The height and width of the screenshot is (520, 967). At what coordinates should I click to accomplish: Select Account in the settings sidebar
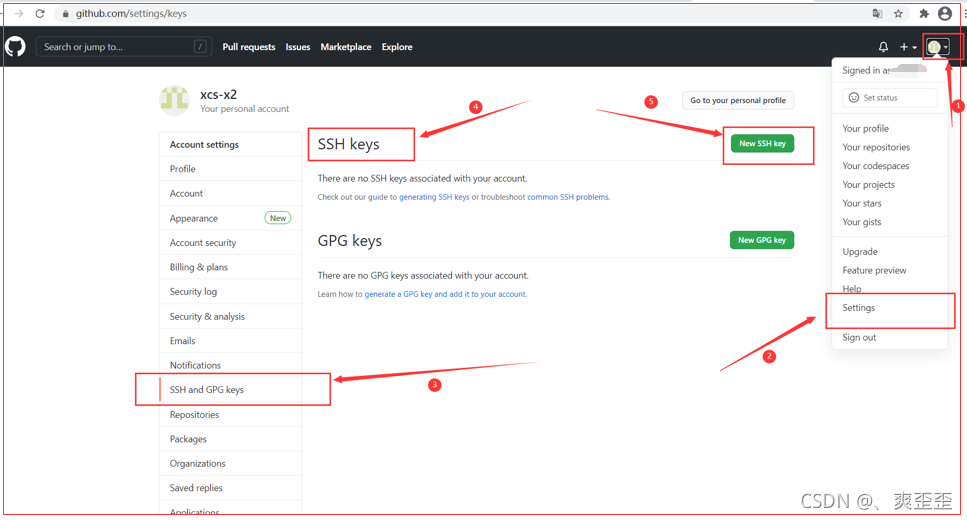coord(230,194)
